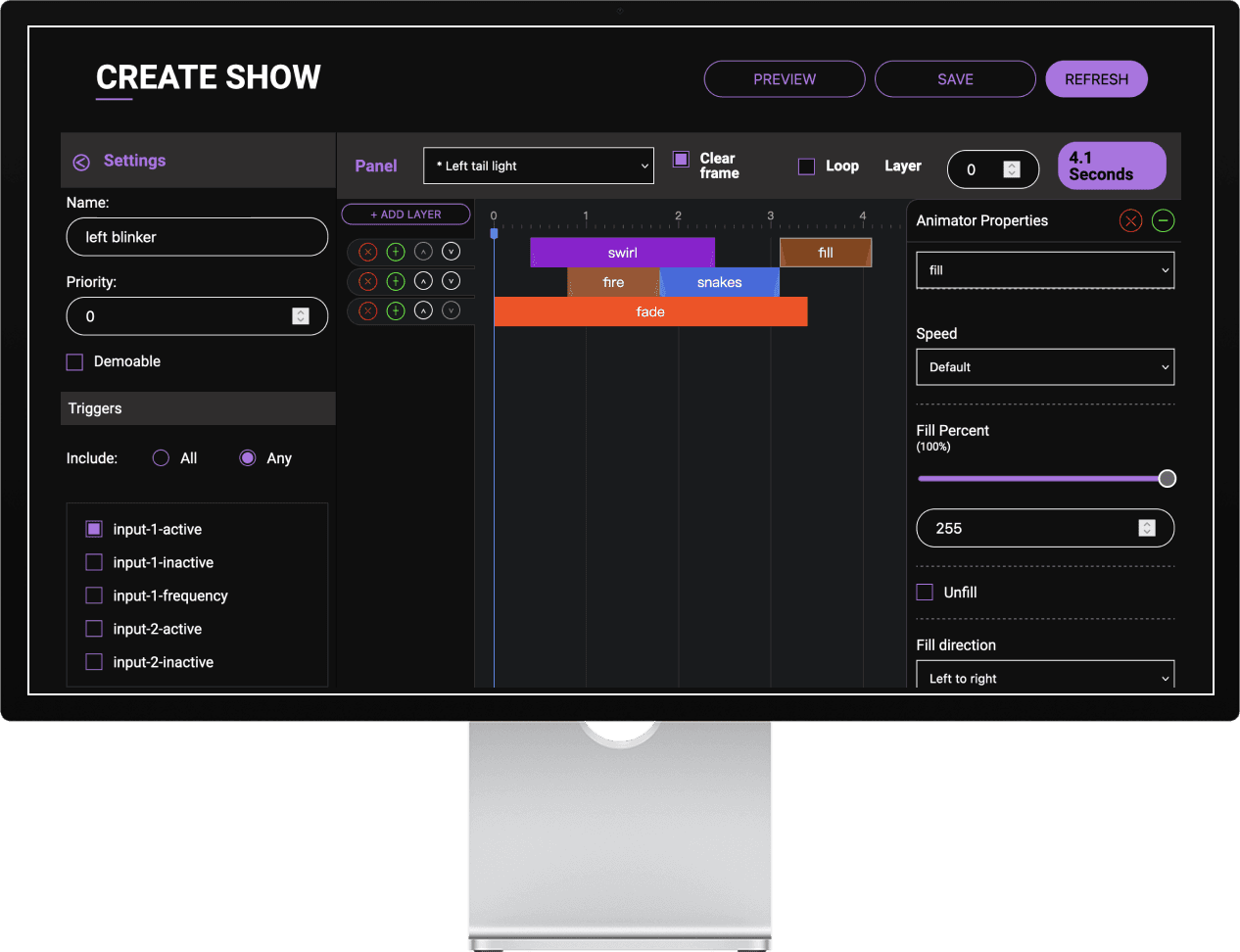
Task: Check the input-1-inactive trigger
Action: click(93, 562)
